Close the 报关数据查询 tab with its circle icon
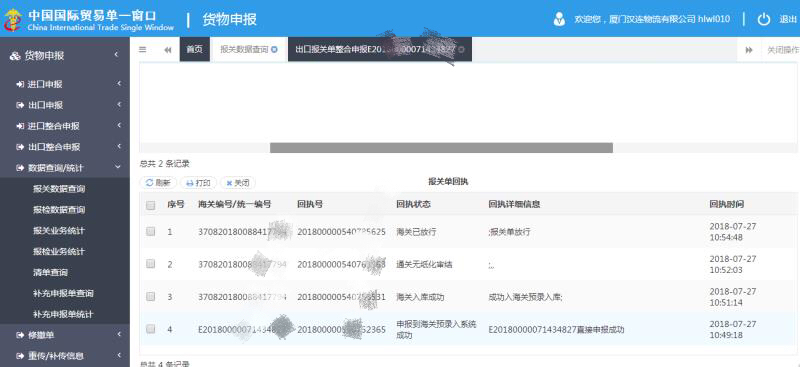This screenshot has height=367, width=800. point(274,50)
